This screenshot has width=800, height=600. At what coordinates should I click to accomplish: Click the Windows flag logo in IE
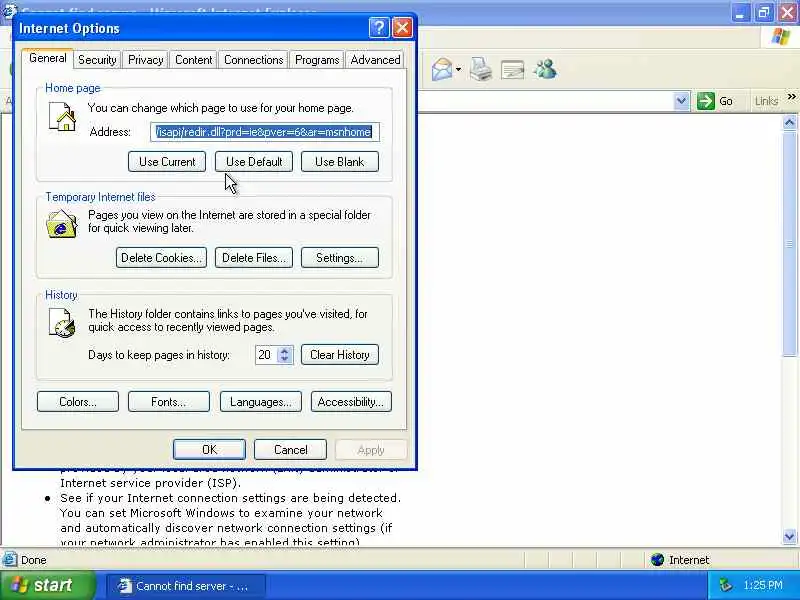tap(781, 36)
